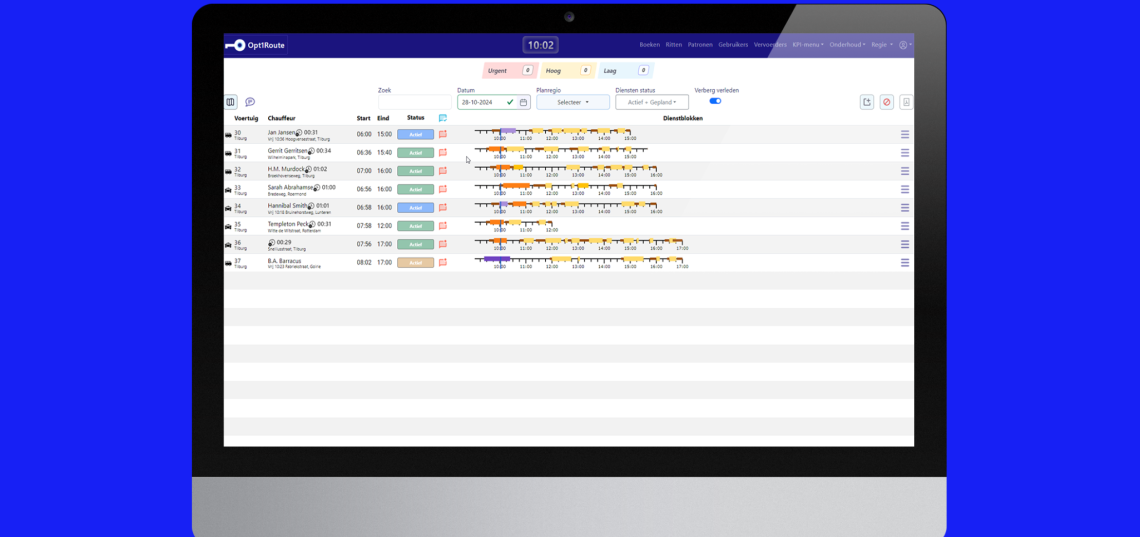Expand the KPI-menu dropdown
1140x537 pixels.
coord(807,45)
